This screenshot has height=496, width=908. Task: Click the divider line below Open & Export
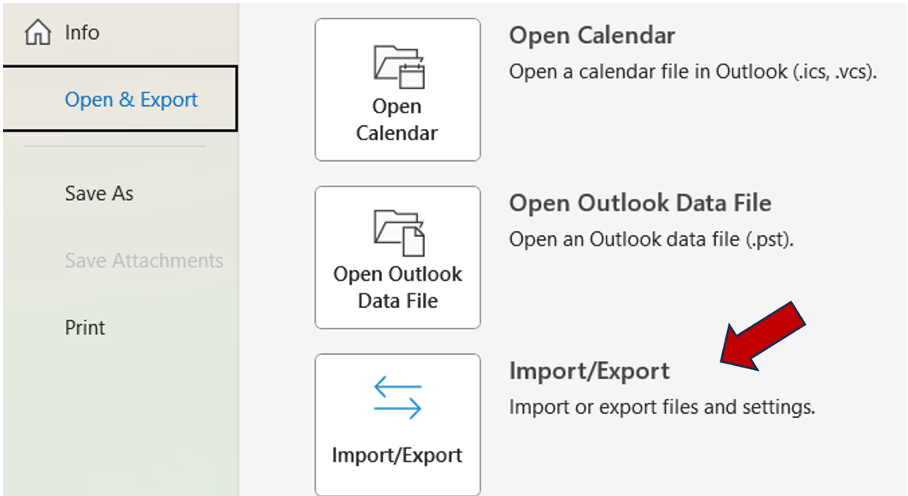[115, 147]
